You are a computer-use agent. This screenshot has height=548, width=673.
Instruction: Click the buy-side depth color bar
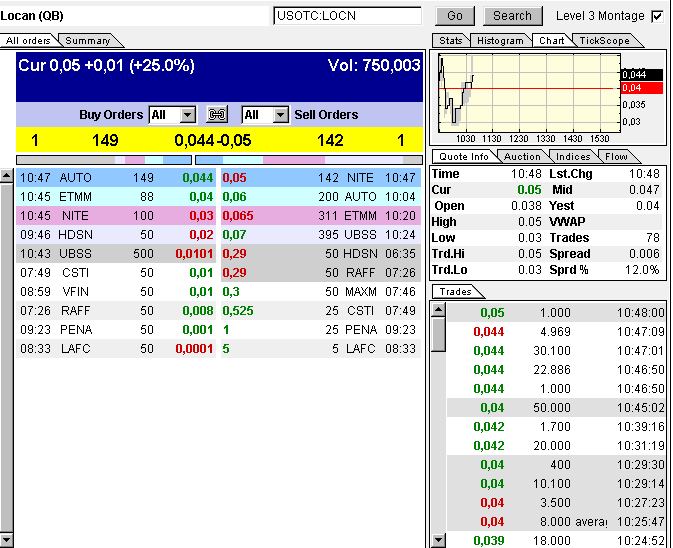(104, 160)
